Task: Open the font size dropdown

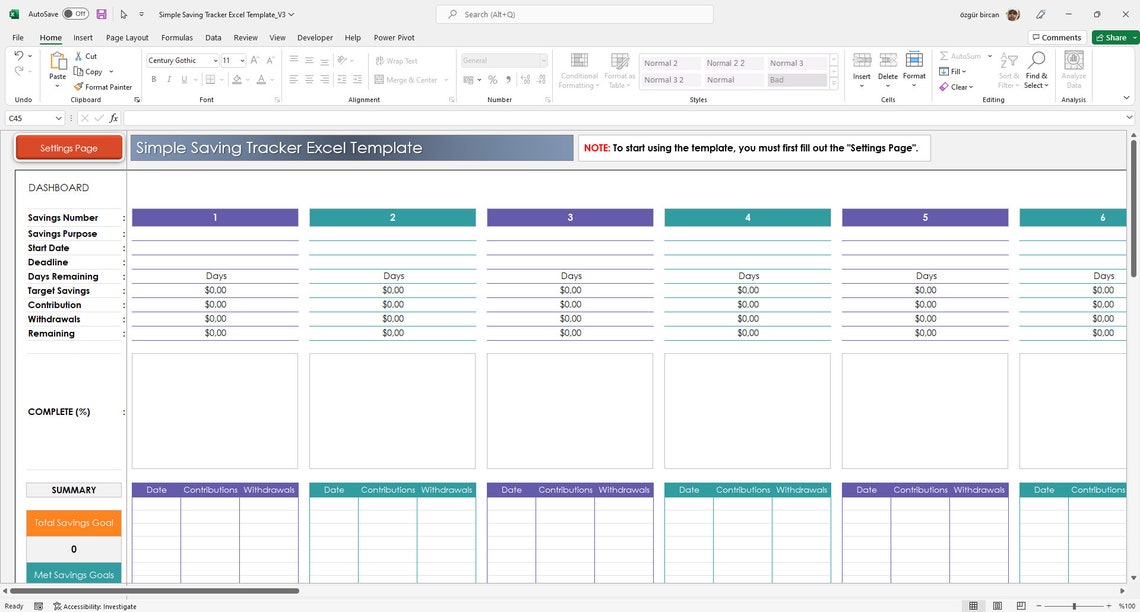Action: [243, 60]
